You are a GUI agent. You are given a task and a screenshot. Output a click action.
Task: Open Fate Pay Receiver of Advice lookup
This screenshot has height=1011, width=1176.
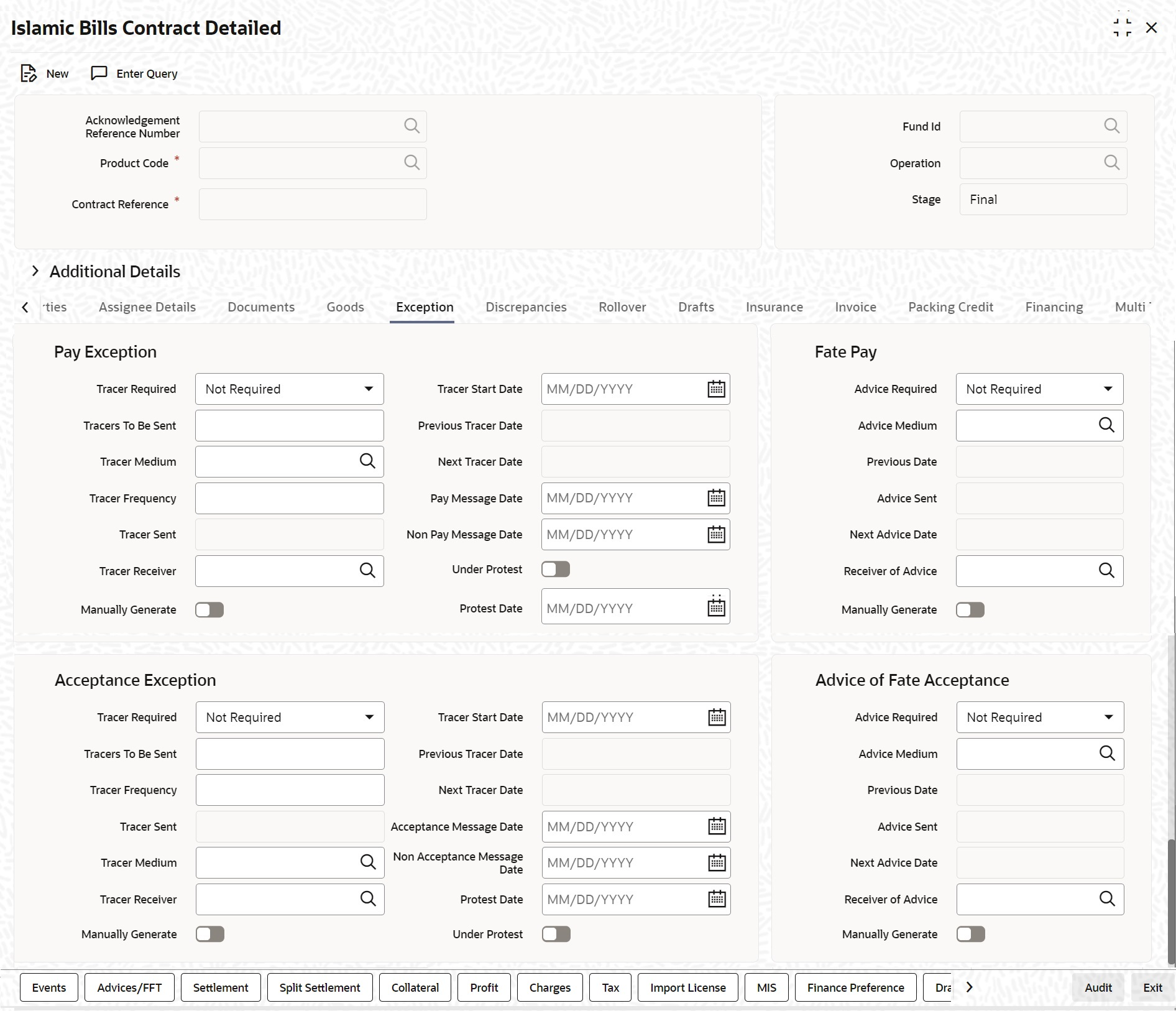(1106, 571)
